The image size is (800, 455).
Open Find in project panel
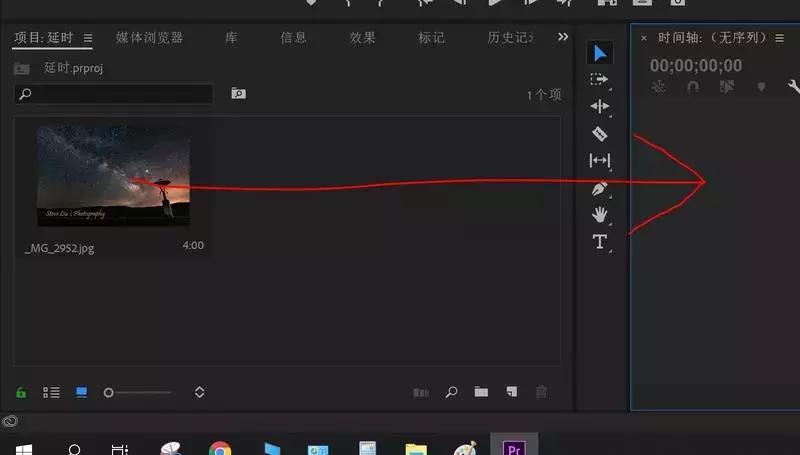pyautogui.click(x=451, y=392)
